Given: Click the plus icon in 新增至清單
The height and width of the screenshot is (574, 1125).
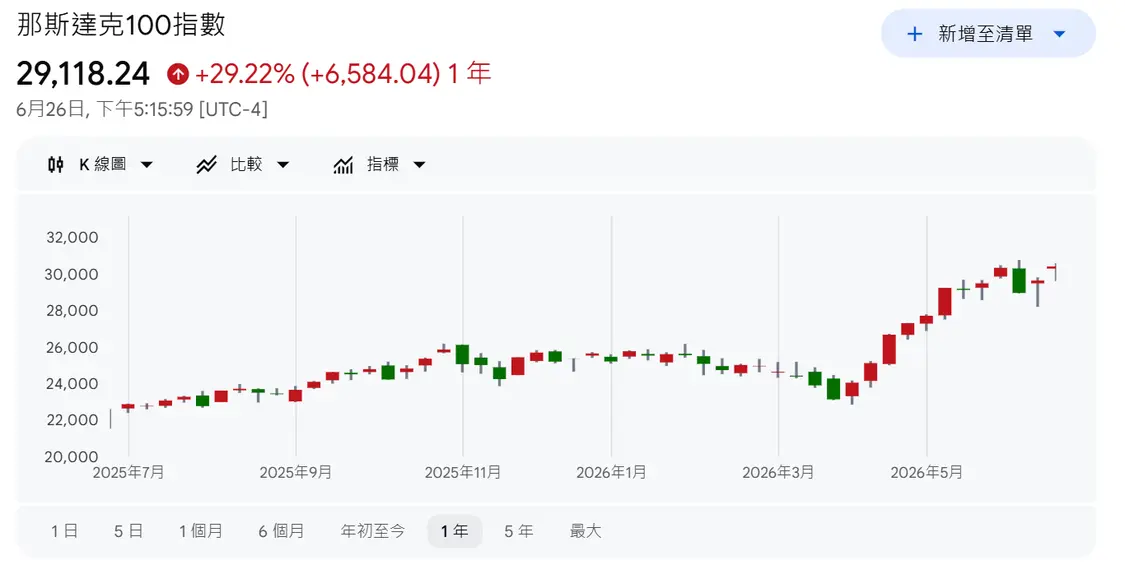Looking at the screenshot, I should [915, 34].
